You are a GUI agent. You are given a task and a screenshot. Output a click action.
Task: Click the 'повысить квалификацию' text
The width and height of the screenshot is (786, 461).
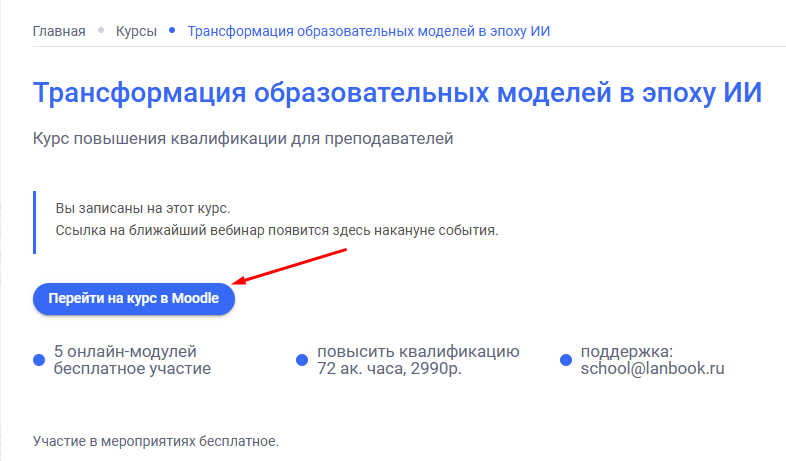coord(418,351)
